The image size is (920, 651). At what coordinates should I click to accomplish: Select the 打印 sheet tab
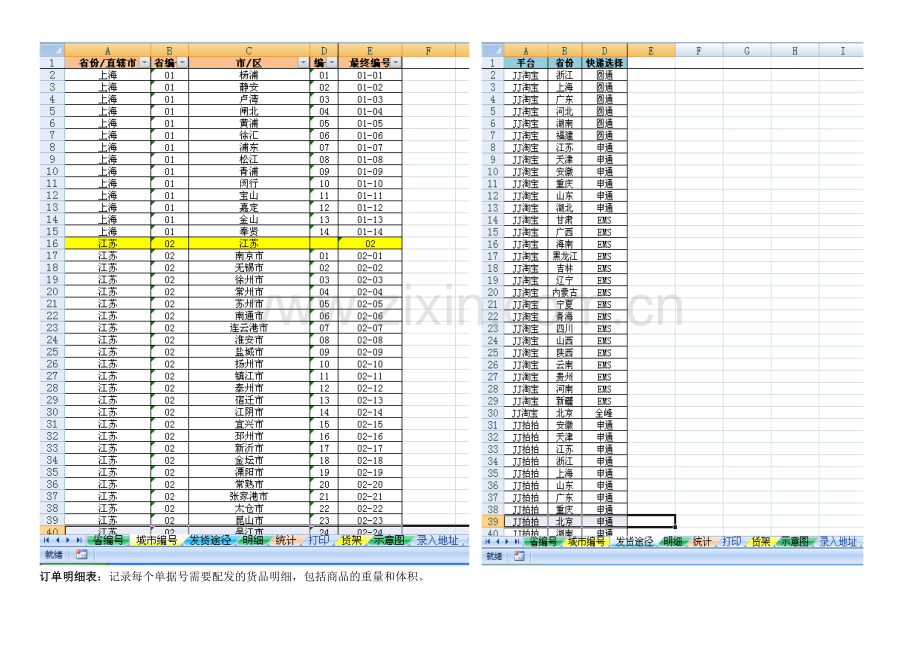point(319,541)
